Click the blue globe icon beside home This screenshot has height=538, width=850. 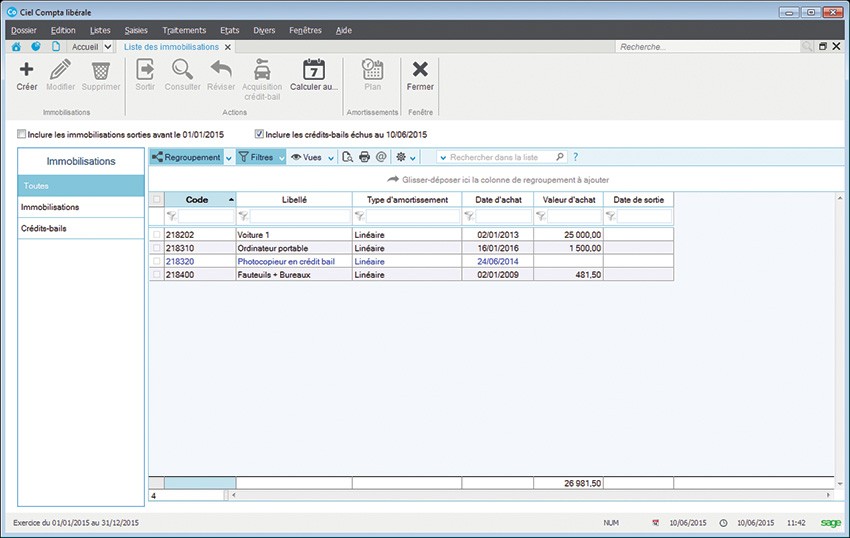coord(36,47)
